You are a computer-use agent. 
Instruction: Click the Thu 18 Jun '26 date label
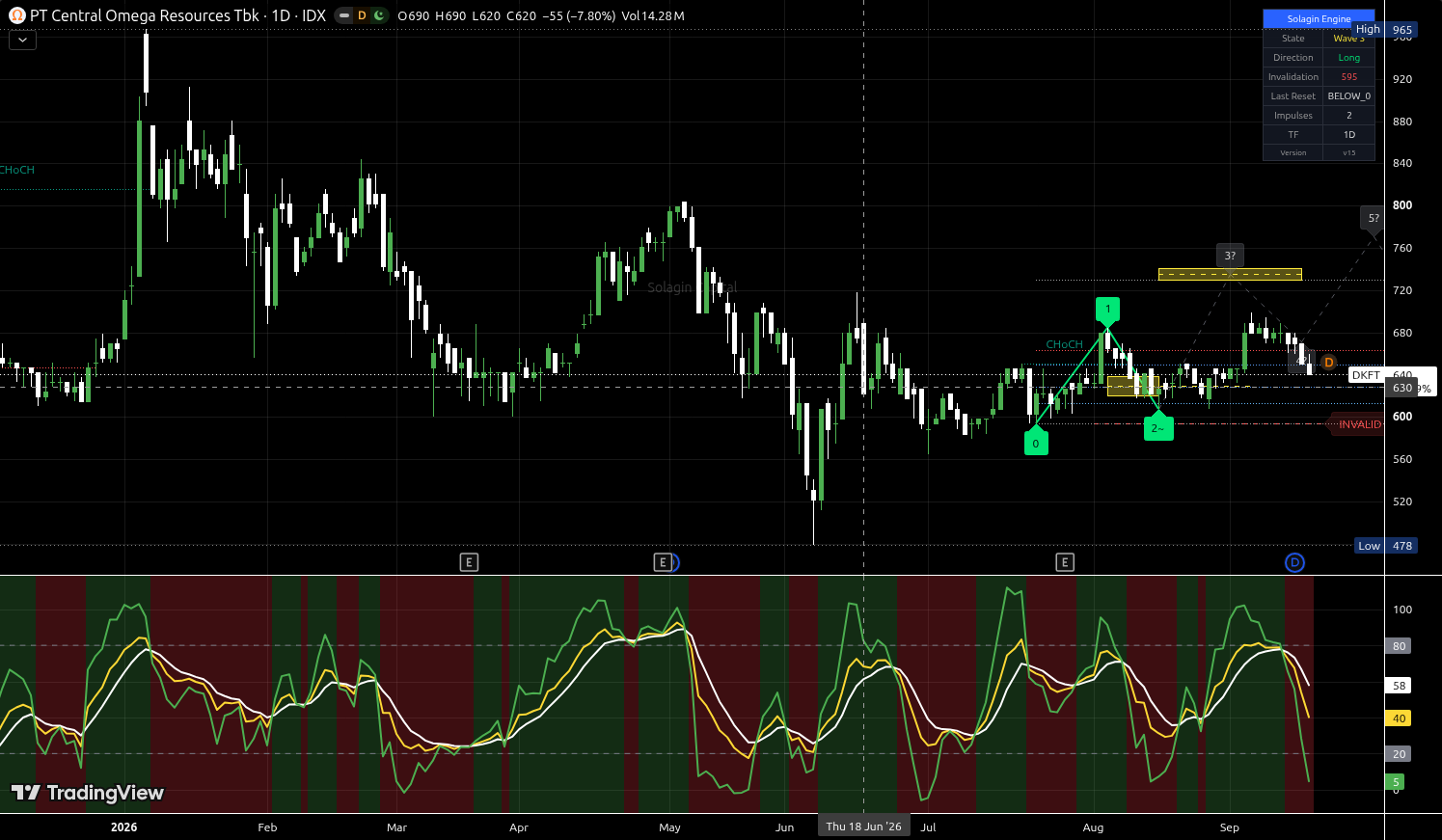click(863, 826)
